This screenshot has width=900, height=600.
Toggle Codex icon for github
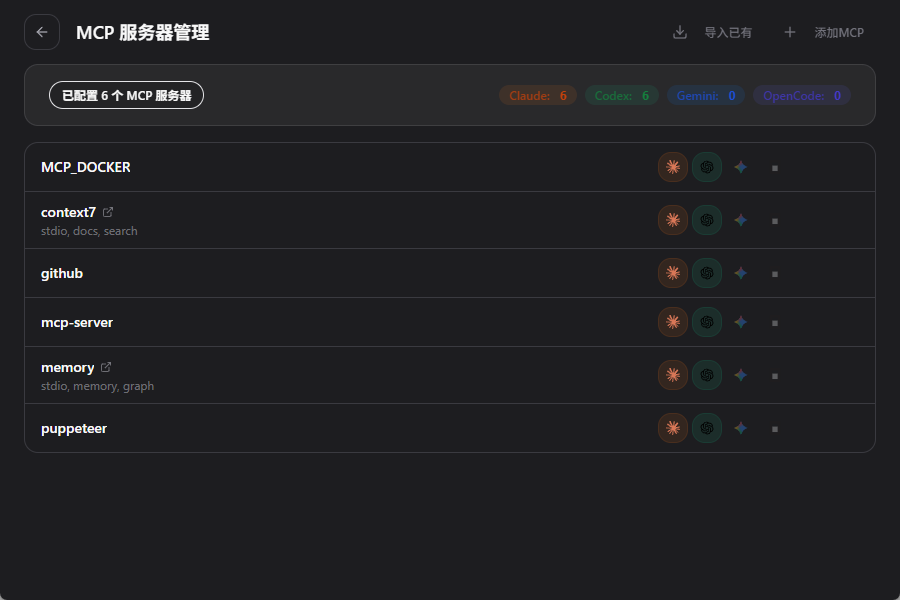pos(707,273)
